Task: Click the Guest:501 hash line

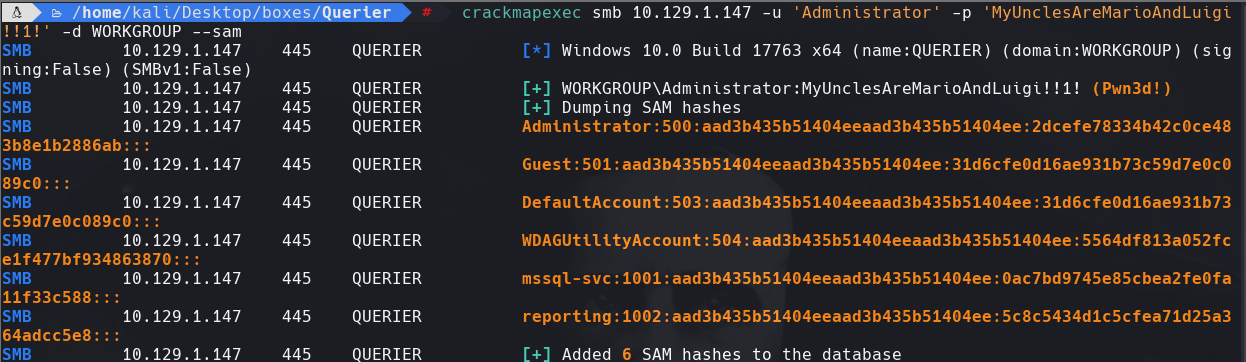Action: tap(877, 164)
